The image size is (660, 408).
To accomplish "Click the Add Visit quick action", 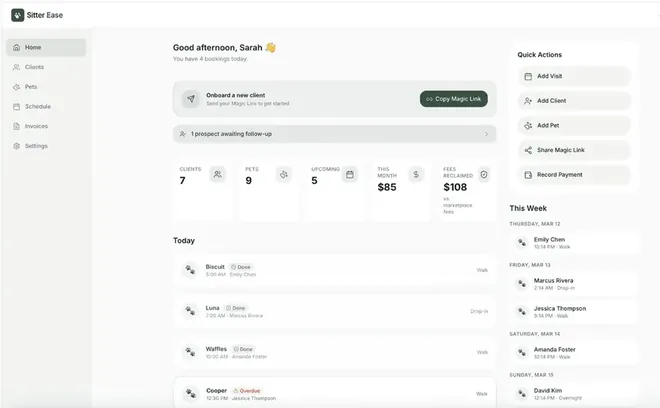I will point(574,76).
